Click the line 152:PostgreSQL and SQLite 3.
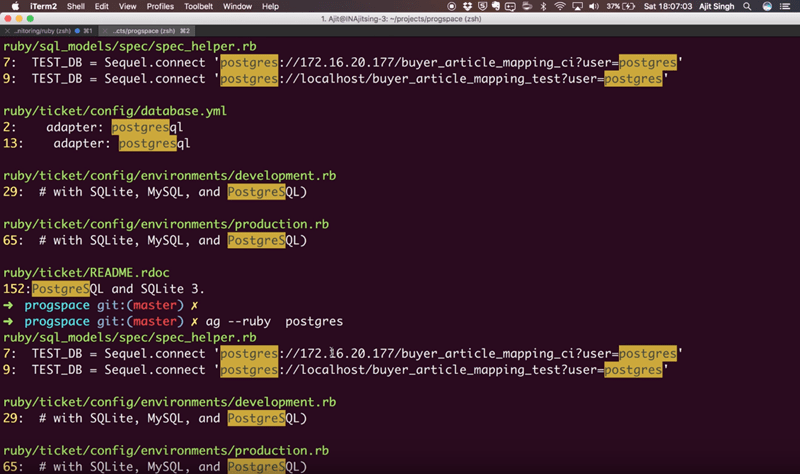Screen dimensions: 800x474 tap(104, 289)
